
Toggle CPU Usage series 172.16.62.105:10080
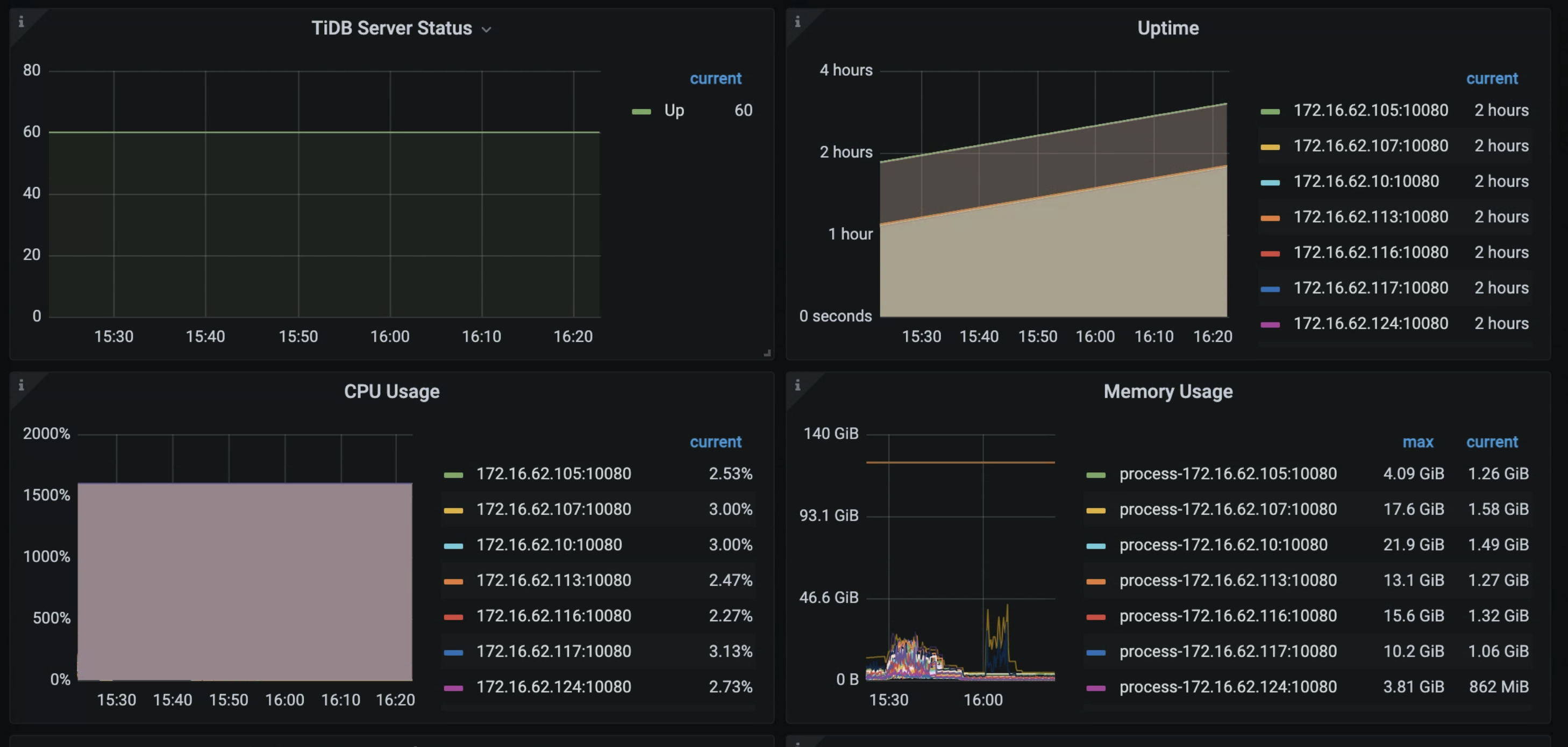[x=553, y=473]
